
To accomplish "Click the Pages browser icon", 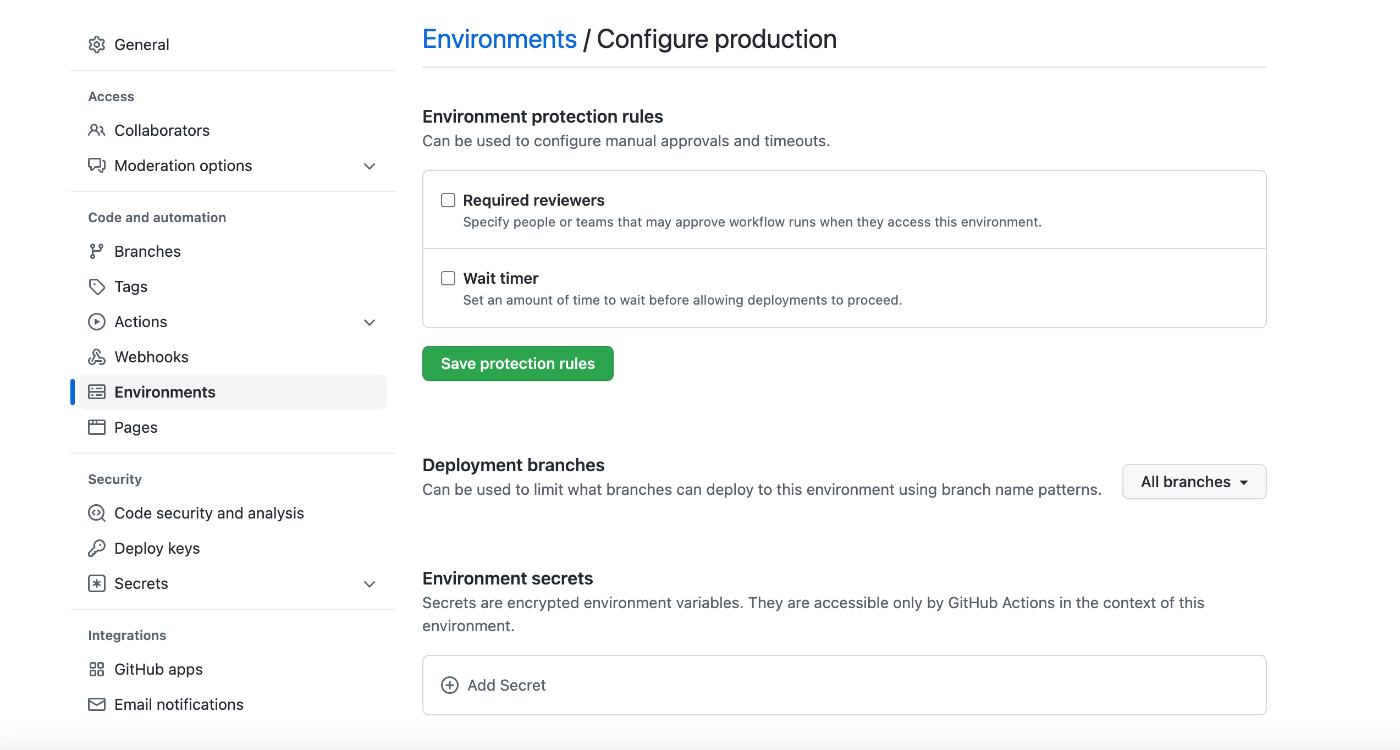I will coord(97,428).
